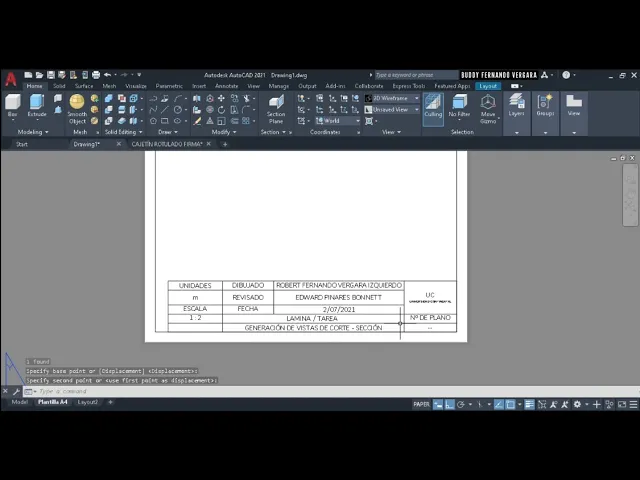Click the Smooth Object mesh tool
640x480 pixels.
pyautogui.click(x=77, y=109)
